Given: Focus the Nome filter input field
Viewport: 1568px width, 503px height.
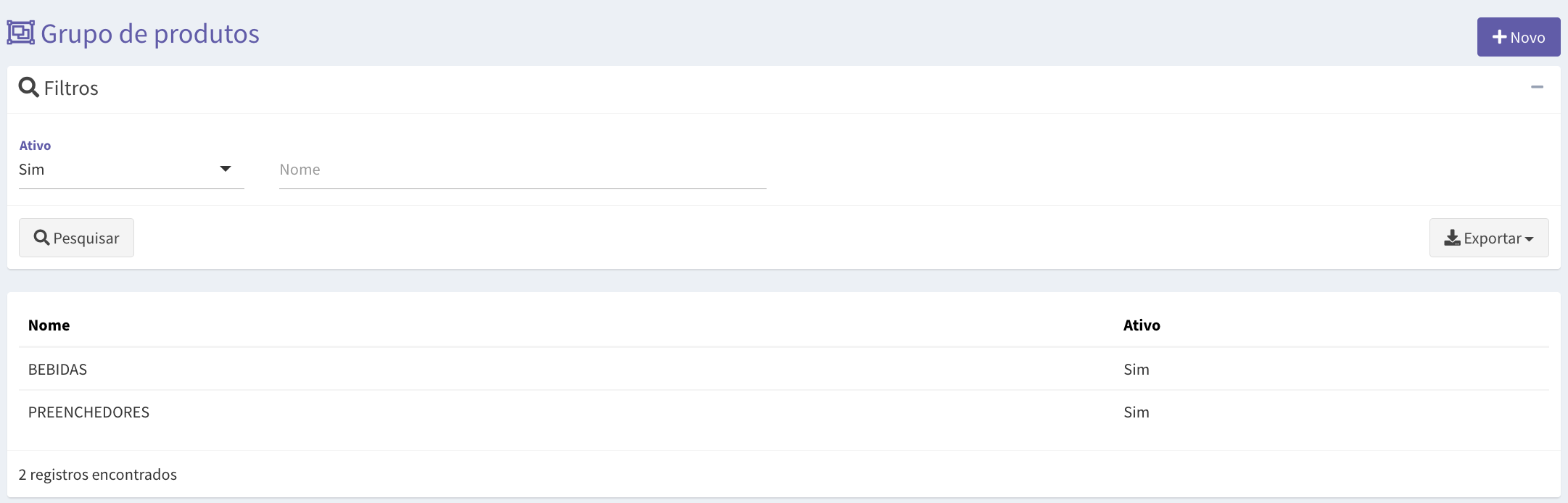Looking at the screenshot, I should coord(523,170).
